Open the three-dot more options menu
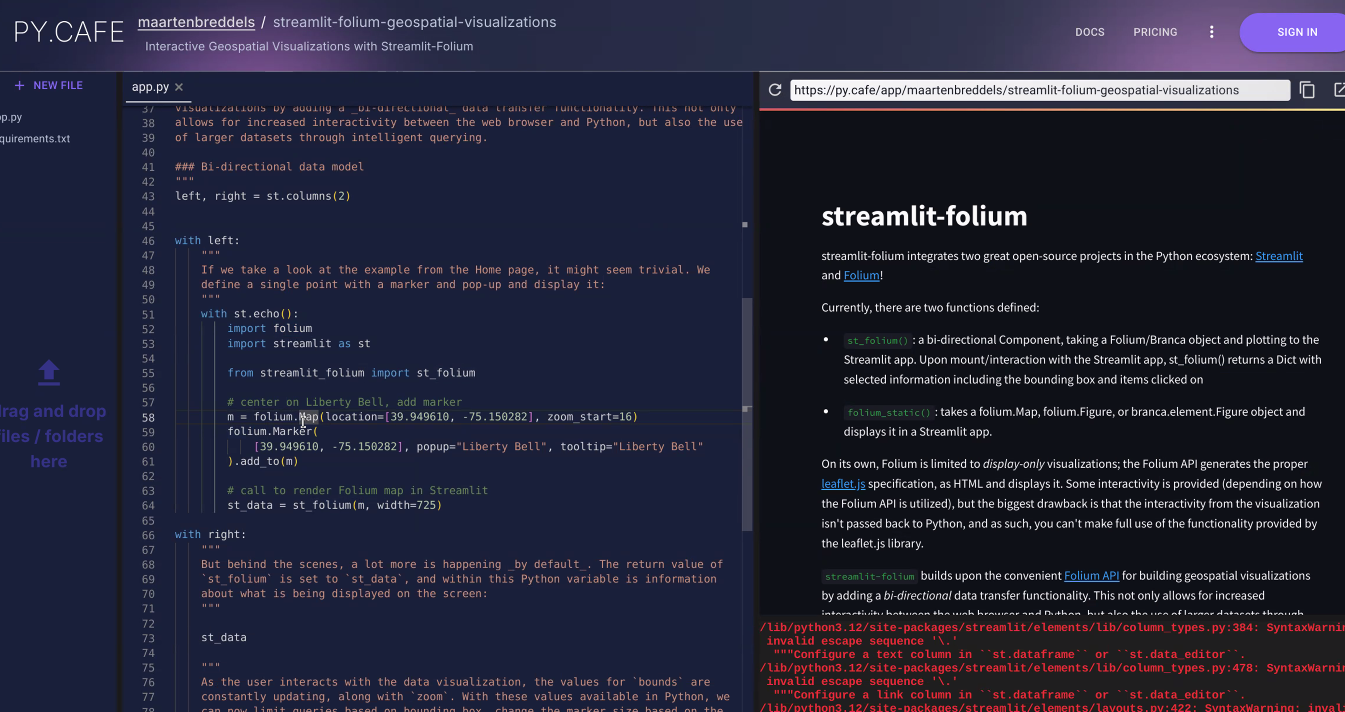Screen dimensions: 1345x712 [x=1211, y=32]
